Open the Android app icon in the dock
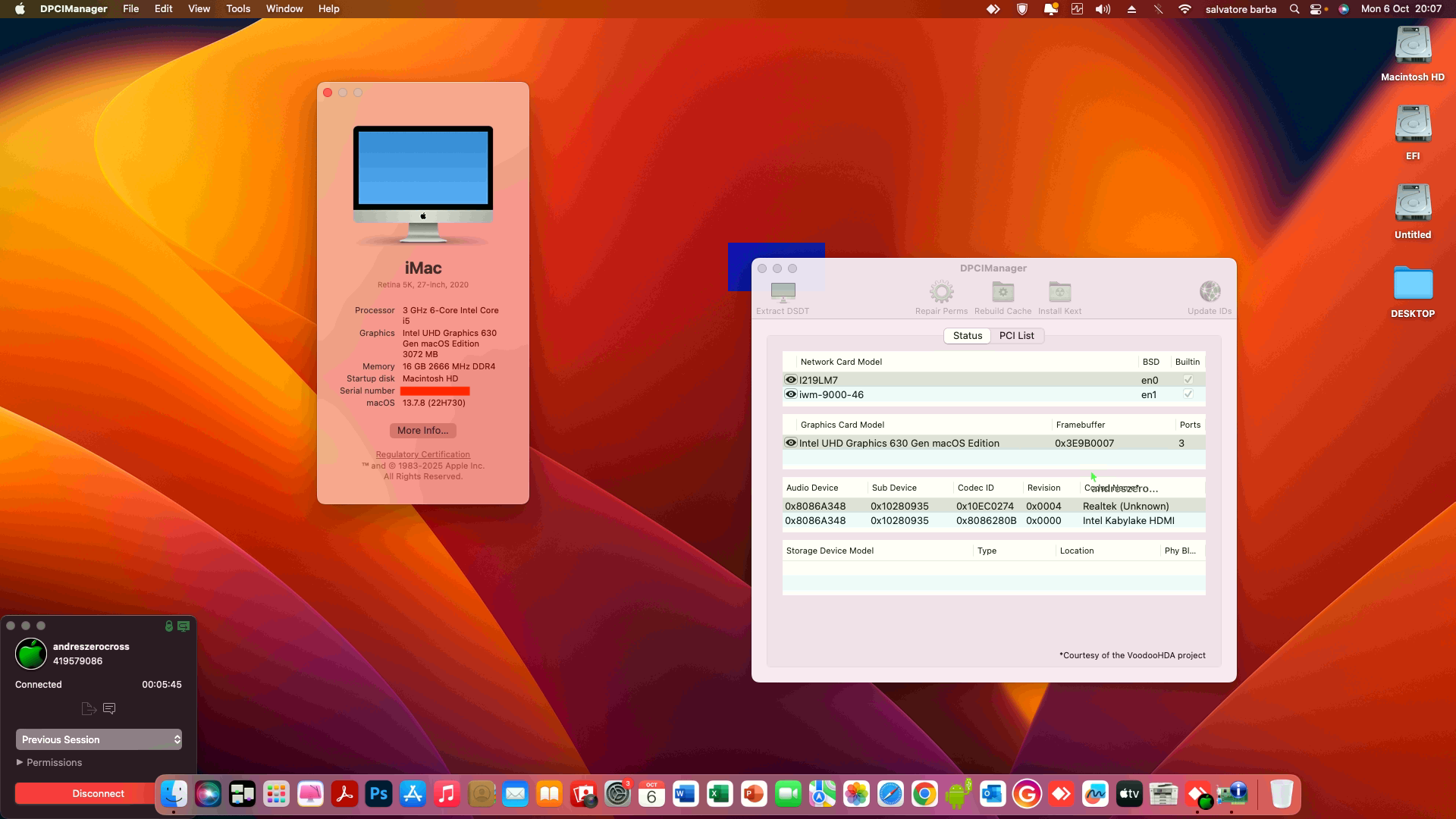 coord(959,794)
